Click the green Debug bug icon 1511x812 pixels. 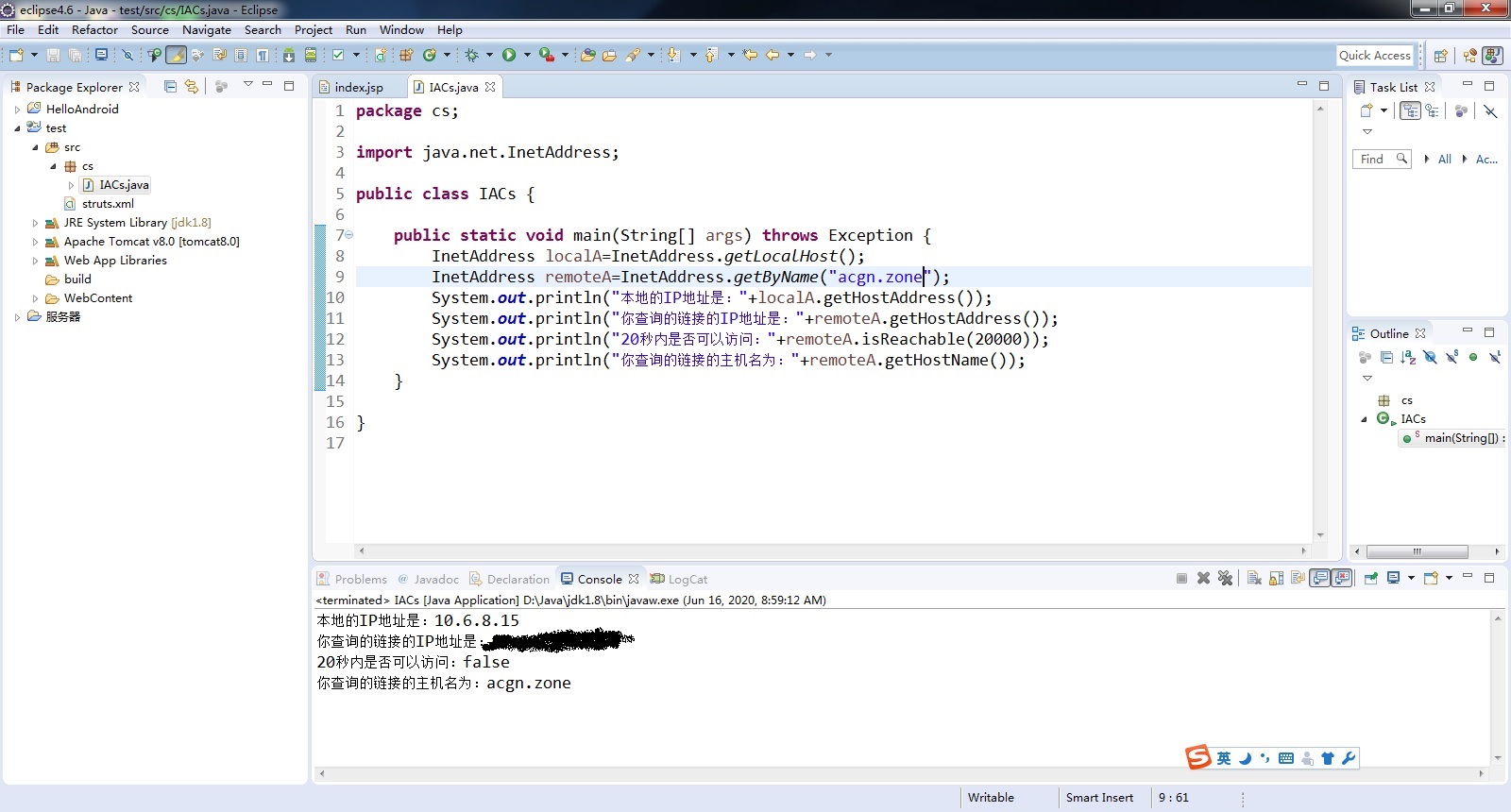pyautogui.click(x=472, y=55)
